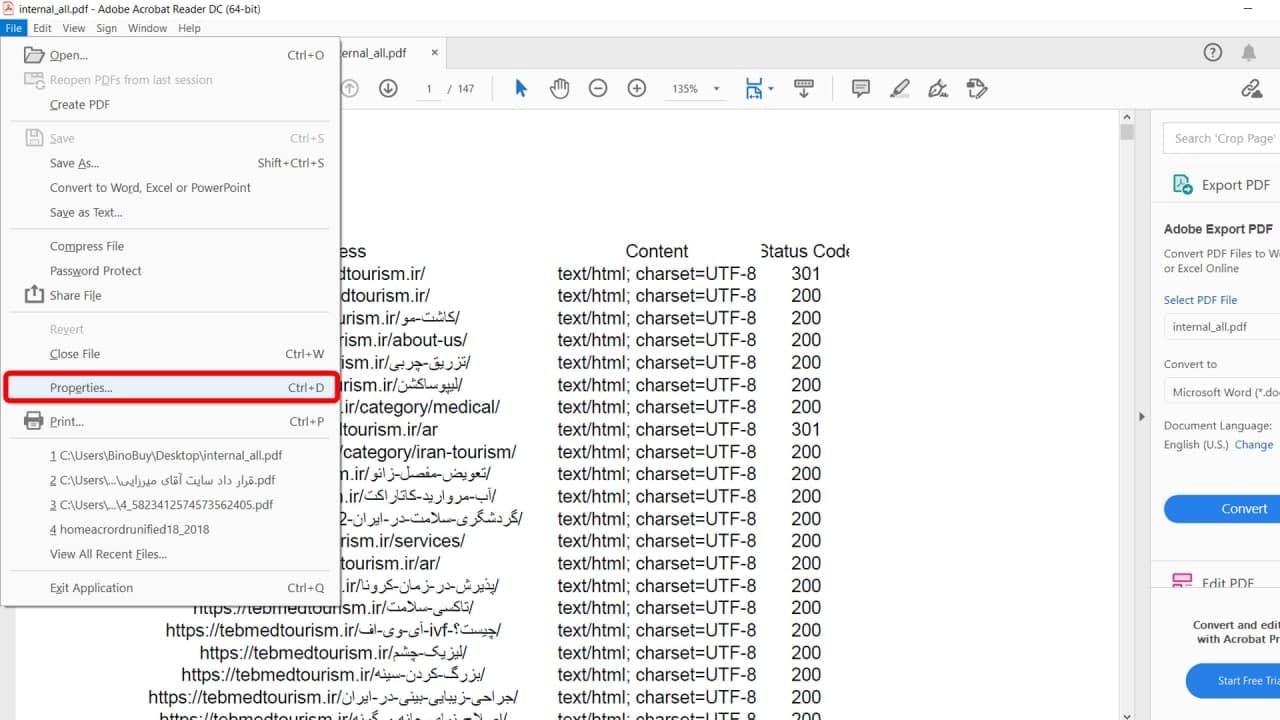1280x720 pixels.
Task: Open Properties... from File menu
Action: (171, 387)
